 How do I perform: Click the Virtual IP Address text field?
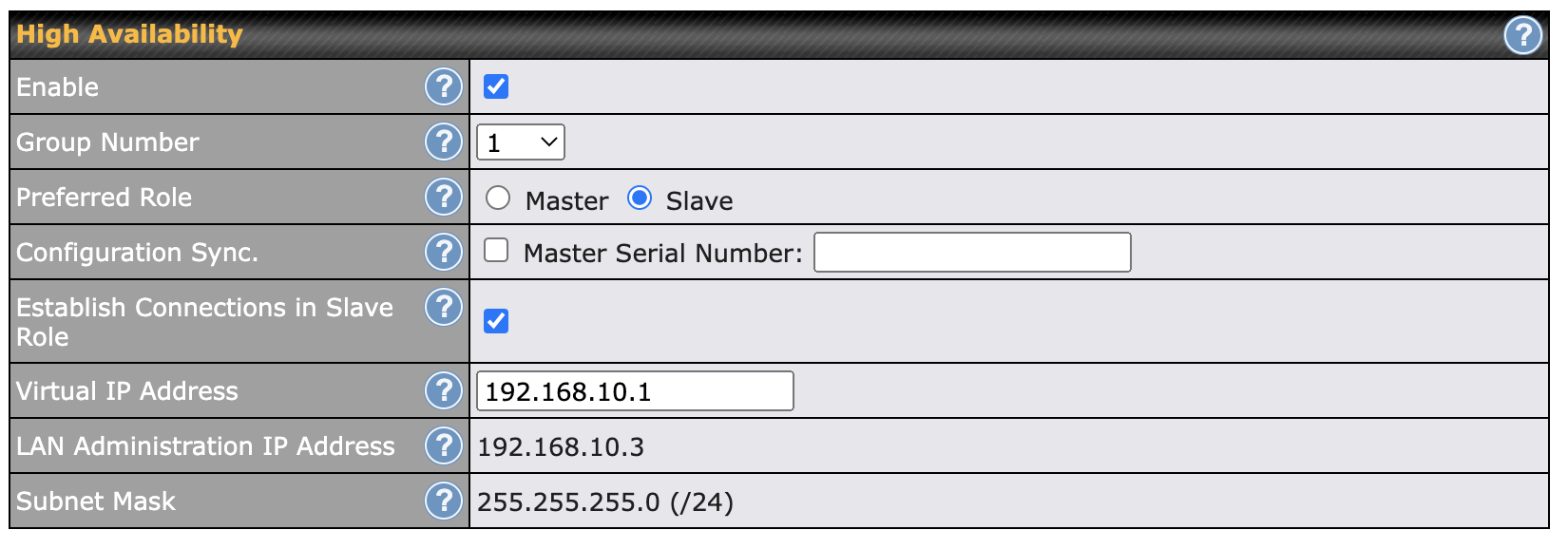[635, 391]
